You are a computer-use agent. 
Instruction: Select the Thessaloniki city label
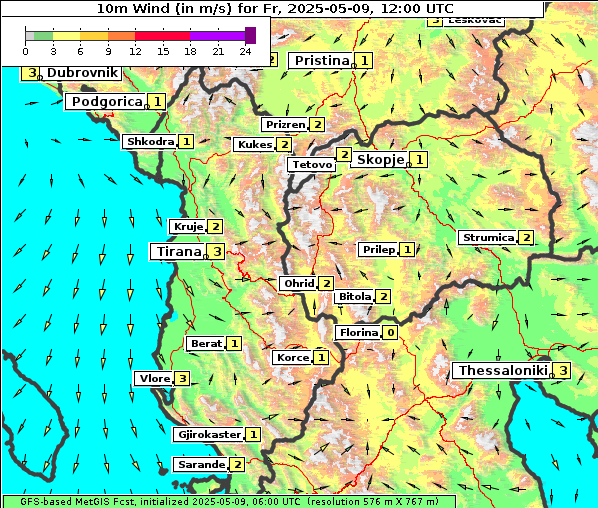503,370
